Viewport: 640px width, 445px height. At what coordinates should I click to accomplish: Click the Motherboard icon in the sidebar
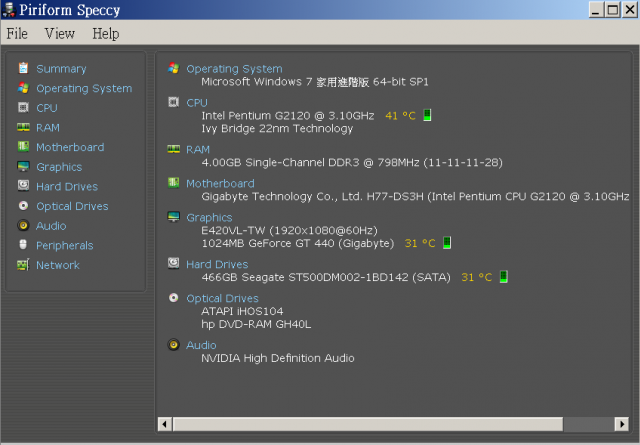tap(23, 147)
